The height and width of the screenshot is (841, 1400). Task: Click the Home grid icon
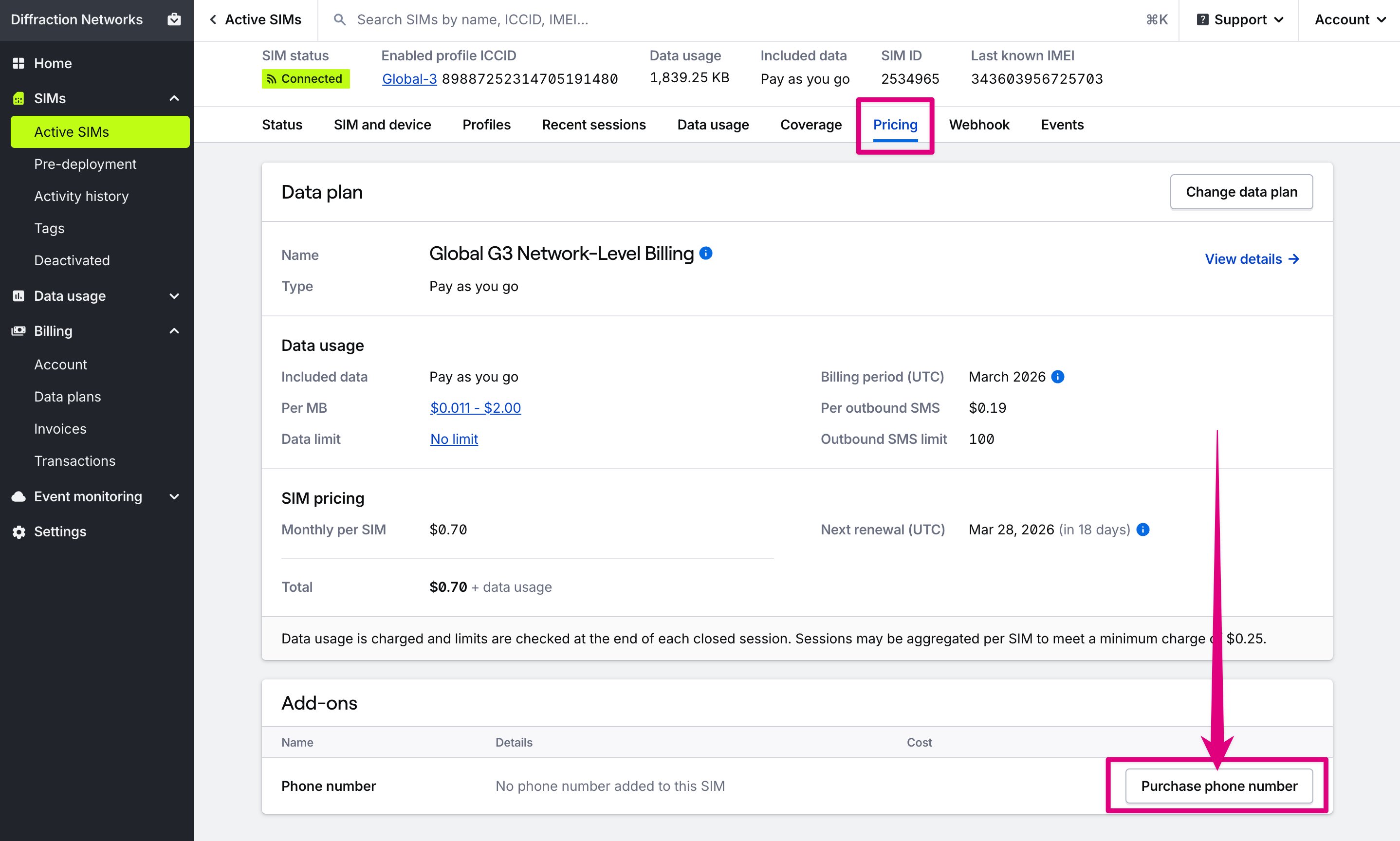[x=18, y=63]
